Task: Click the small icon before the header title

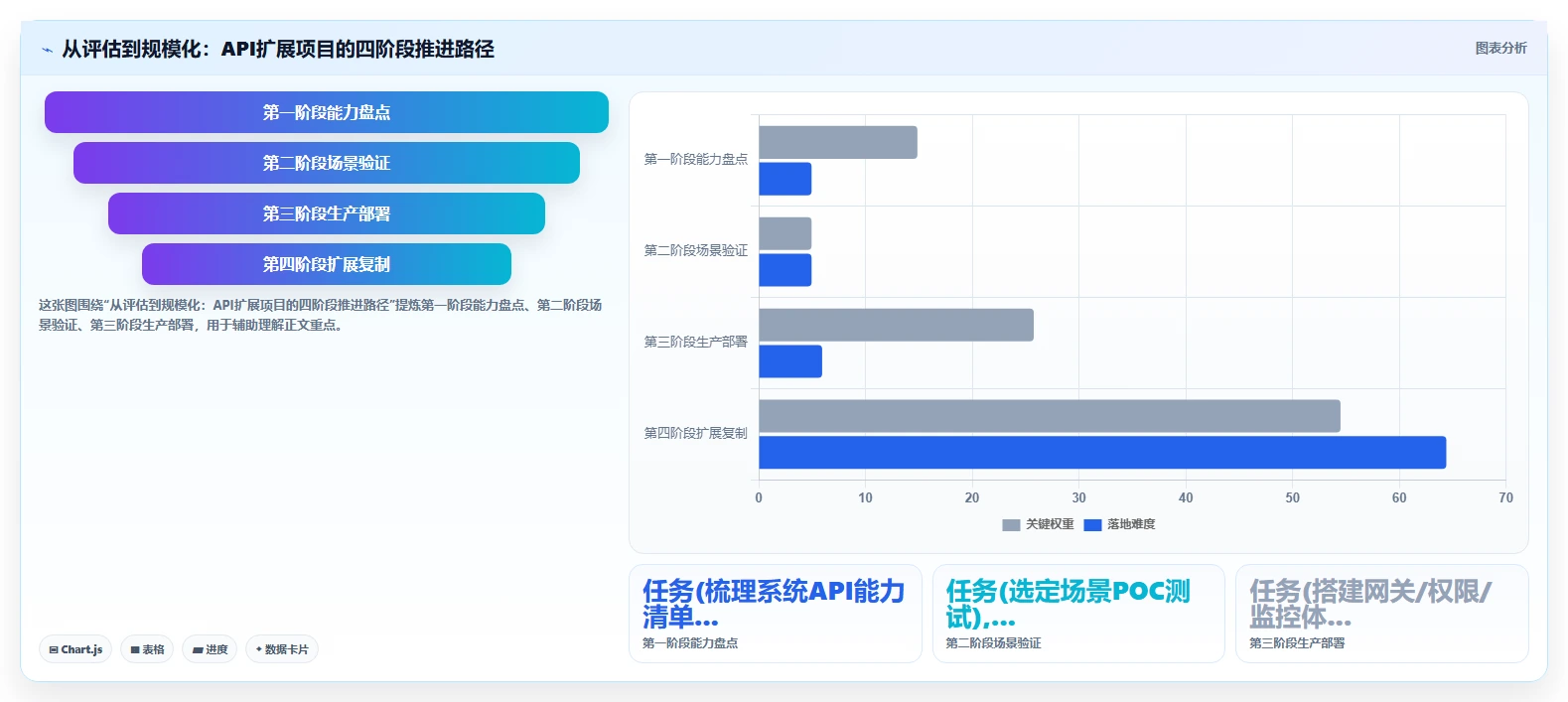Action: (x=47, y=50)
